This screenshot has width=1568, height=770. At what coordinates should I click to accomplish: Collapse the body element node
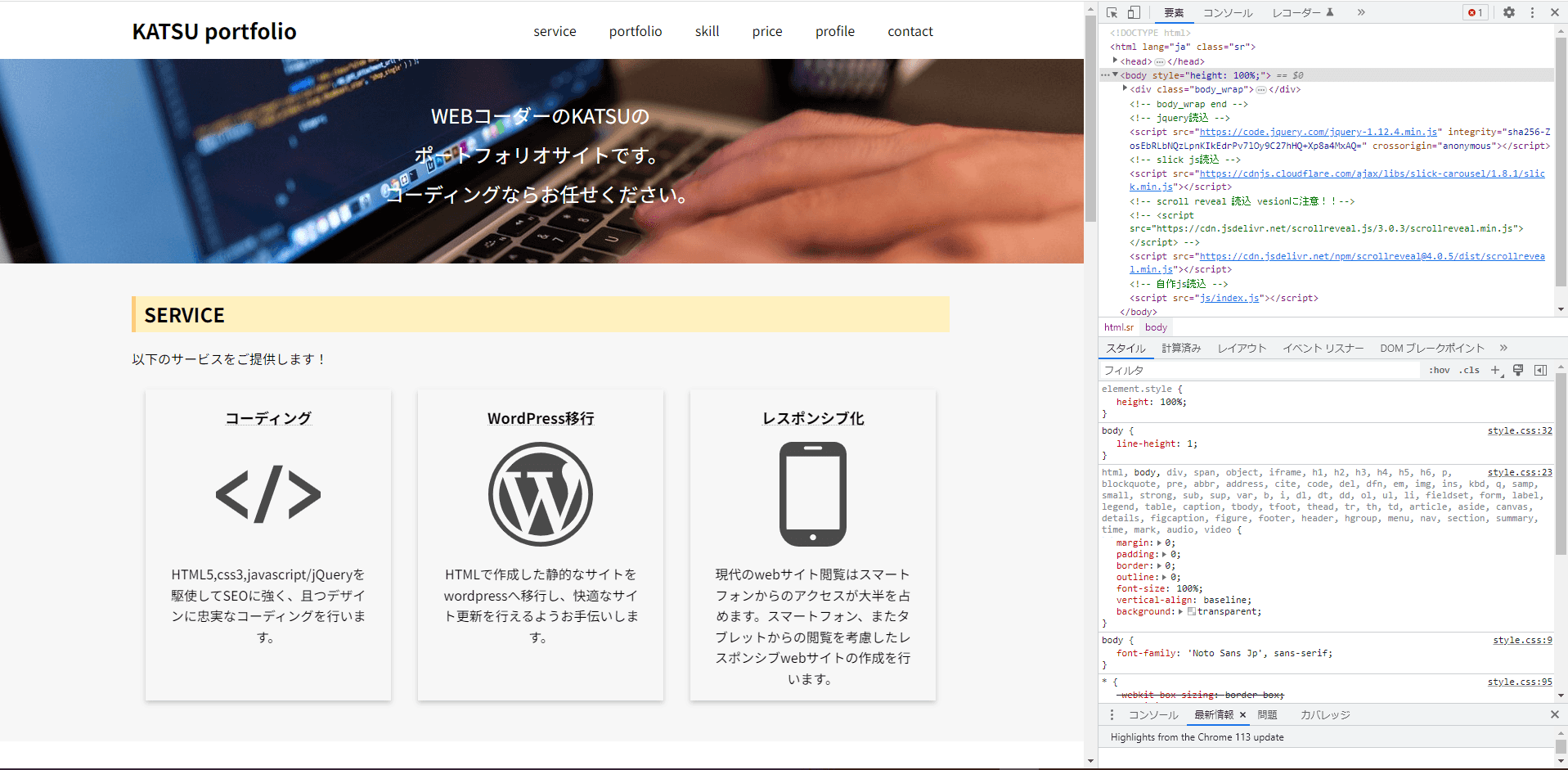[x=1115, y=74]
